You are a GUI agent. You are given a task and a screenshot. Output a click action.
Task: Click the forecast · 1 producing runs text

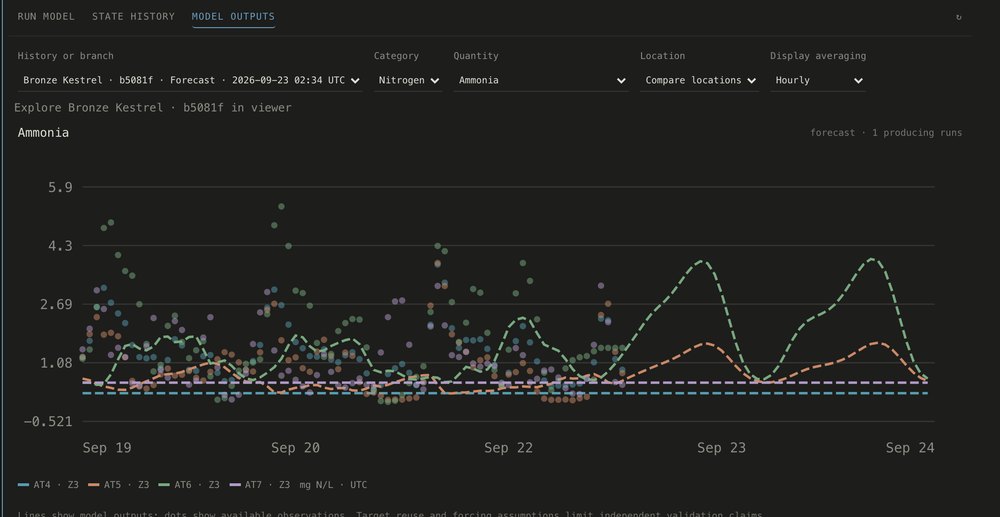[x=886, y=133]
